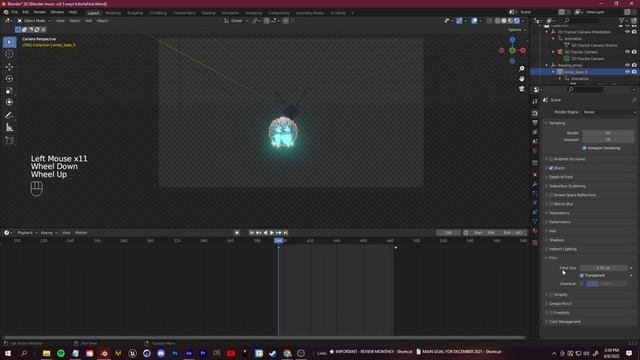Collapse the Sampling panel
Image resolution: width=640 pixels, height=360 pixels.
[x=557, y=123]
